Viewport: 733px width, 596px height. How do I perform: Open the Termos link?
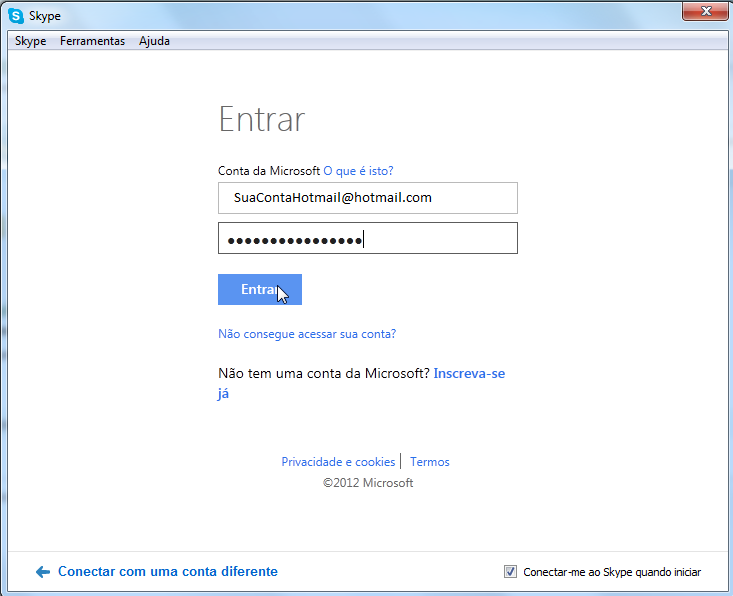430,462
